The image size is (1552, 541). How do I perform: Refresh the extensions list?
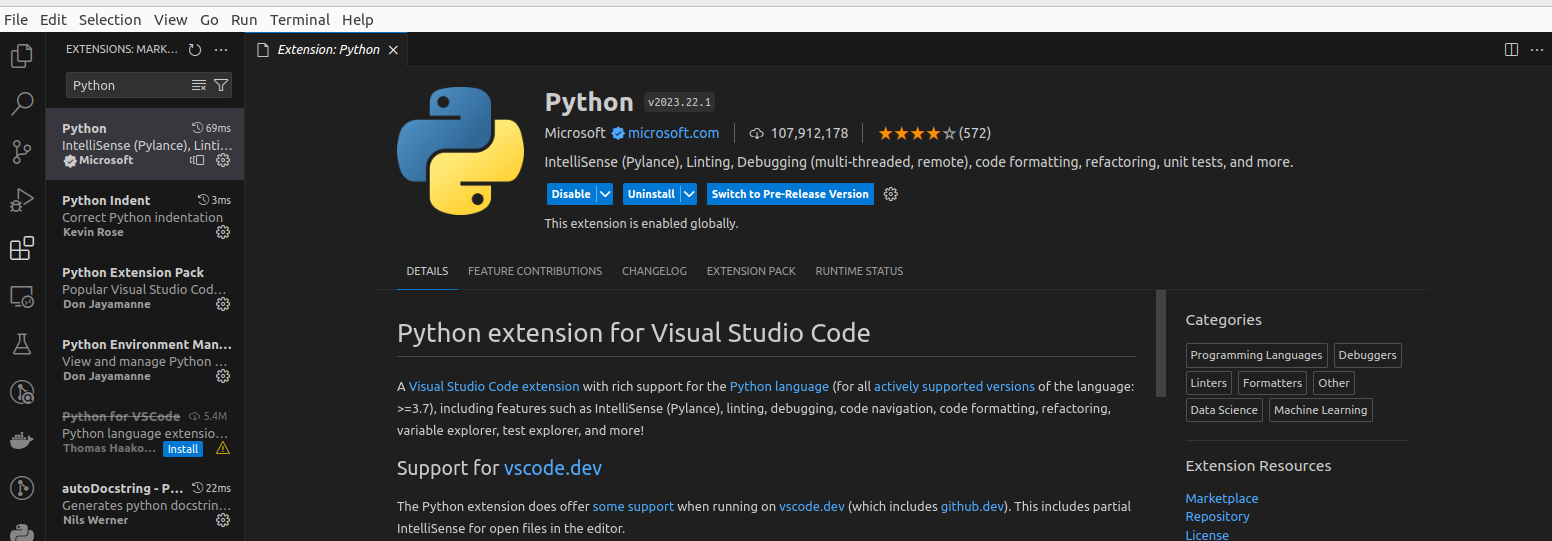[195, 49]
